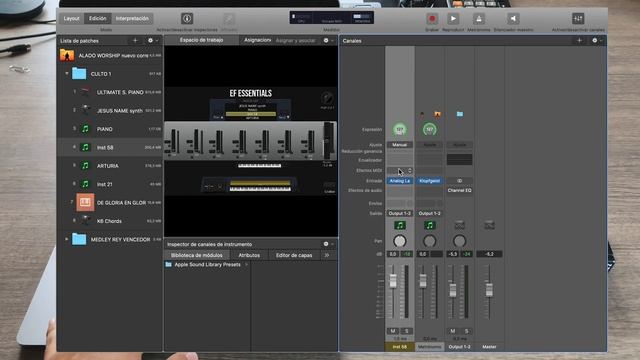The image size is (640, 360).
Task: Collapse the CULTO 1 folder
Action: click(x=67, y=74)
